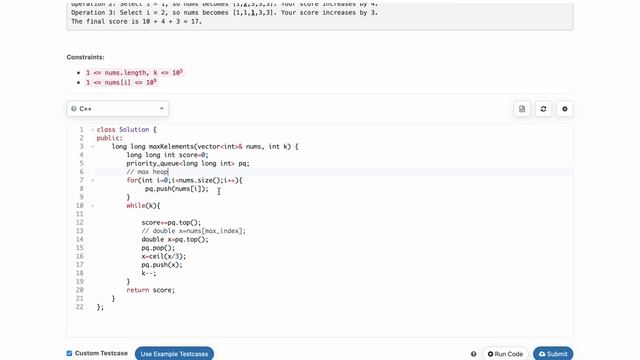Image resolution: width=640 pixels, height=360 pixels.
Task: Click the '// max heap' comment line
Action: (147, 172)
